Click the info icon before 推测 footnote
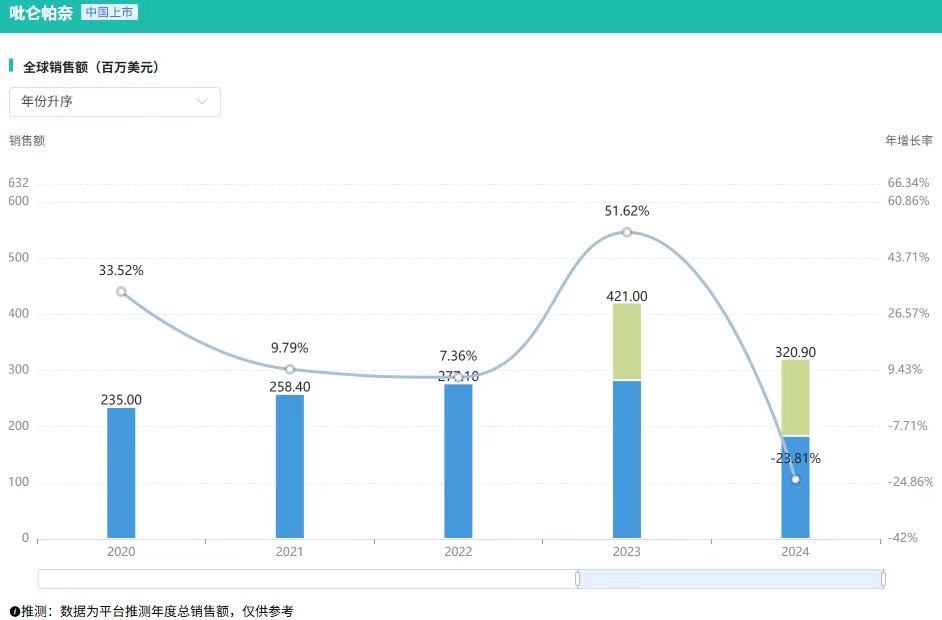Viewport: 942px width, 620px height. tap(14, 611)
